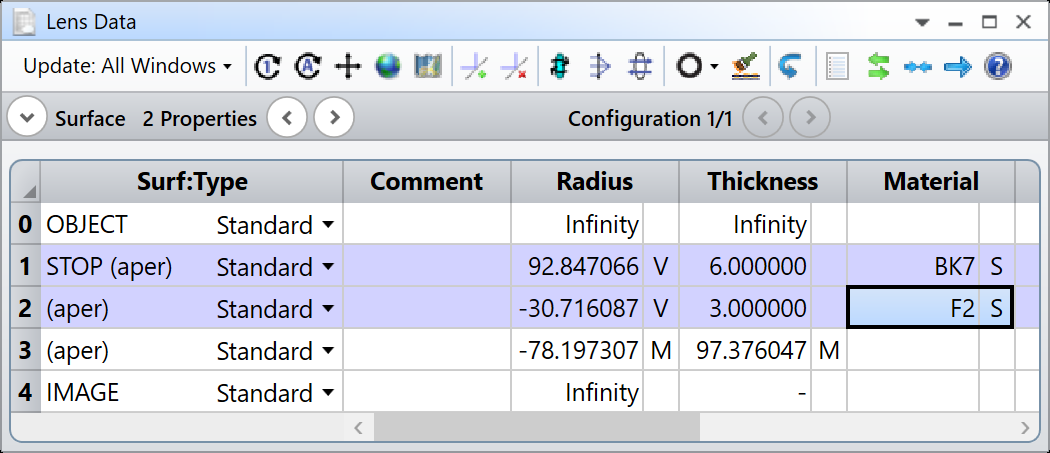Viewport: 1050px width, 453px height.
Task: Click the blue right arrow toolbar icon
Action: [x=958, y=67]
